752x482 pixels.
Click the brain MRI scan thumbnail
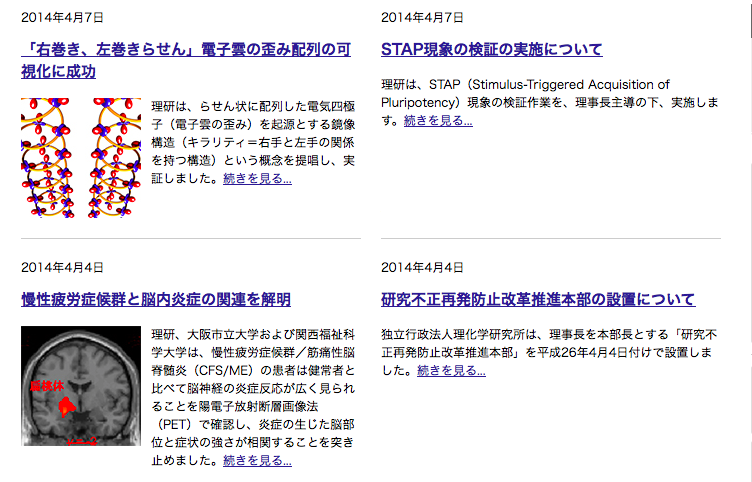(x=81, y=386)
